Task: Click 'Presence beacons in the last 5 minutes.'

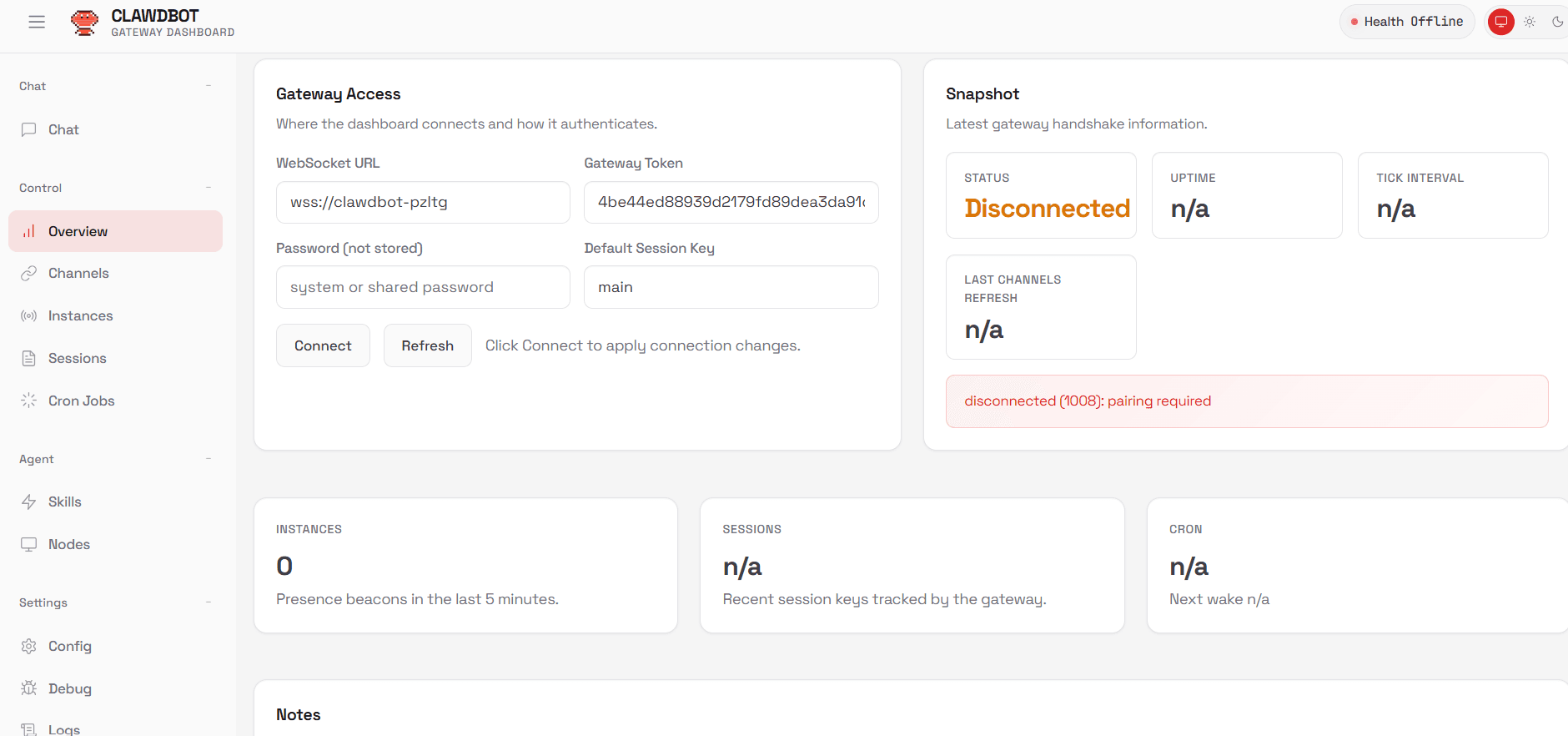Action: point(417,599)
